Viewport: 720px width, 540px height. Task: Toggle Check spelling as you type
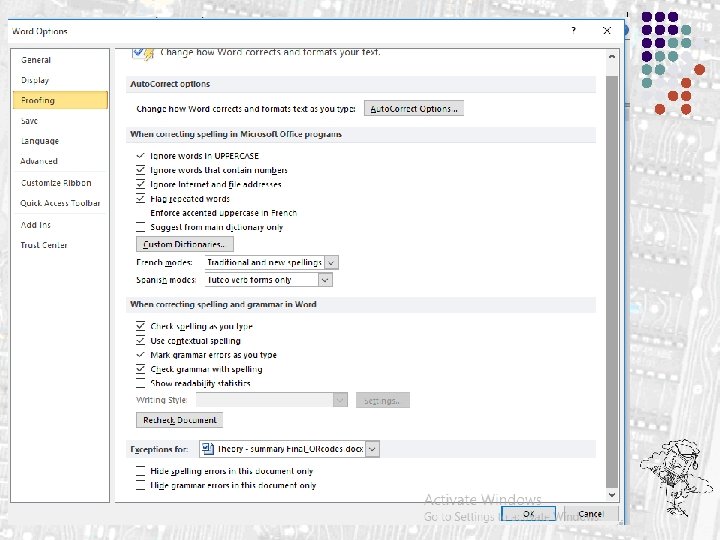(x=141, y=326)
